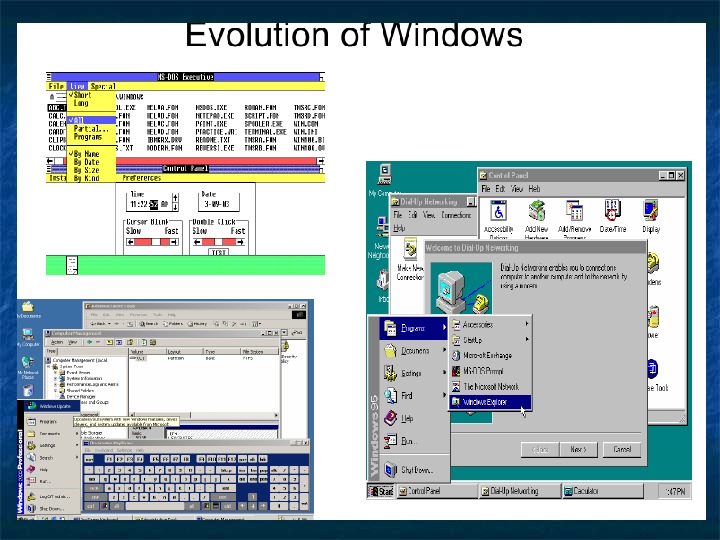Expand Settings in Windows 95 Start menu
This screenshot has width=720, height=540.
tap(414, 373)
